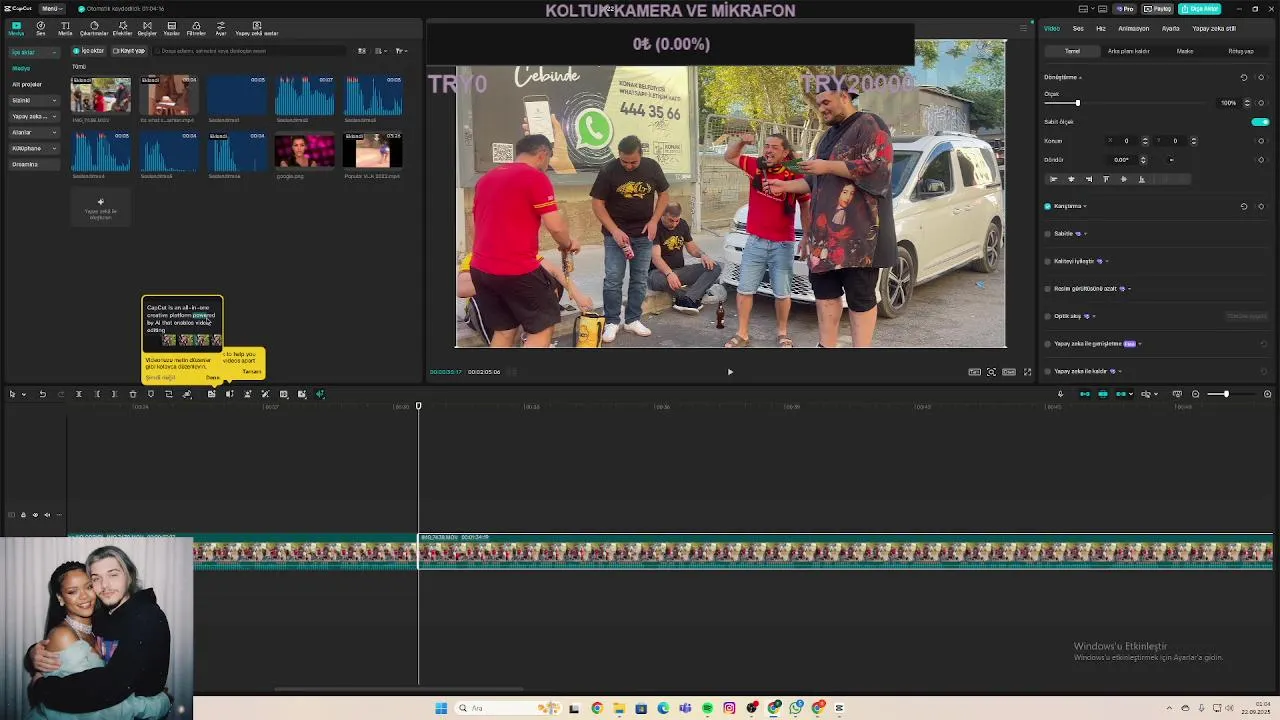
Task: Expand the Yapay zeka sidebar section
Action: pyautogui.click(x=54, y=116)
